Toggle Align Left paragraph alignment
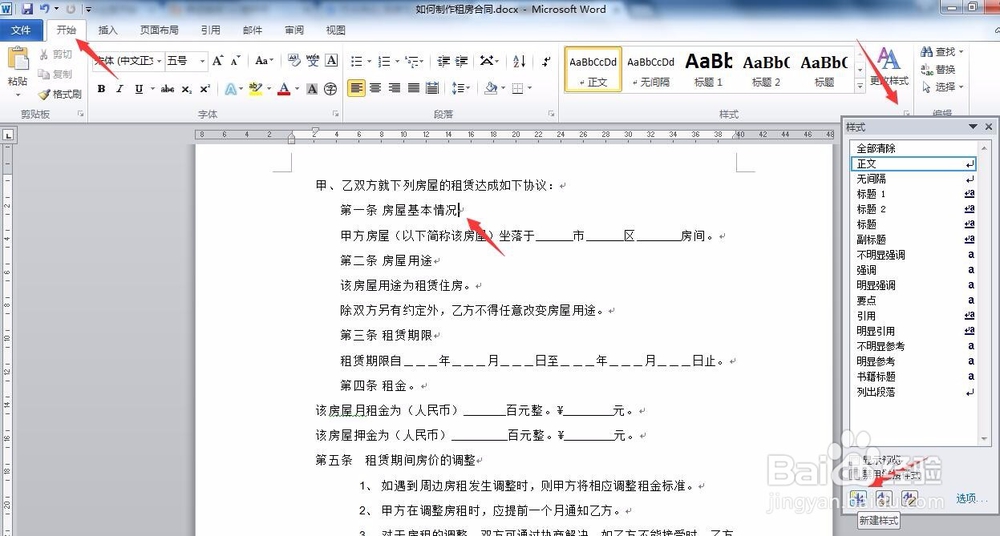This screenshot has width=1000, height=536. (356, 88)
